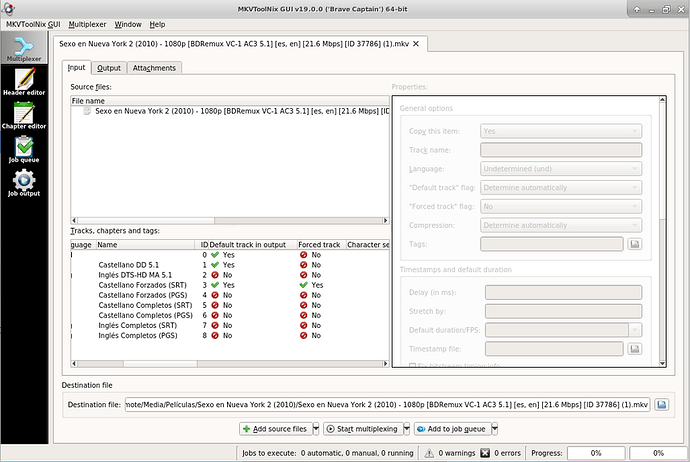Select the Castellano Completos (PGS) track
This screenshot has height=462, width=690.
click(x=230, y=315)
